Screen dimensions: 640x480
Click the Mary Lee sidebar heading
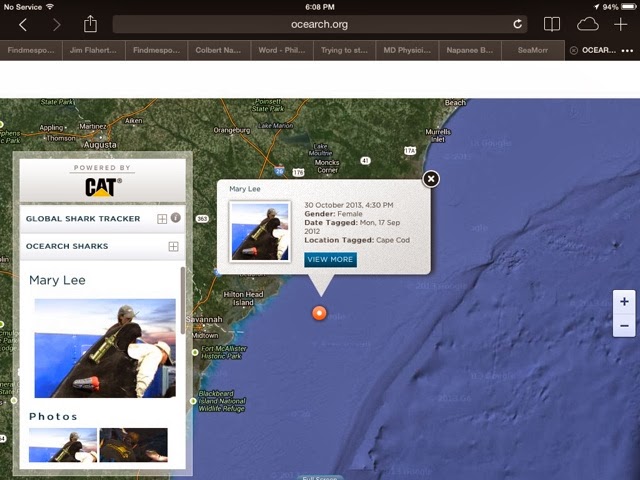pos(57,280)
